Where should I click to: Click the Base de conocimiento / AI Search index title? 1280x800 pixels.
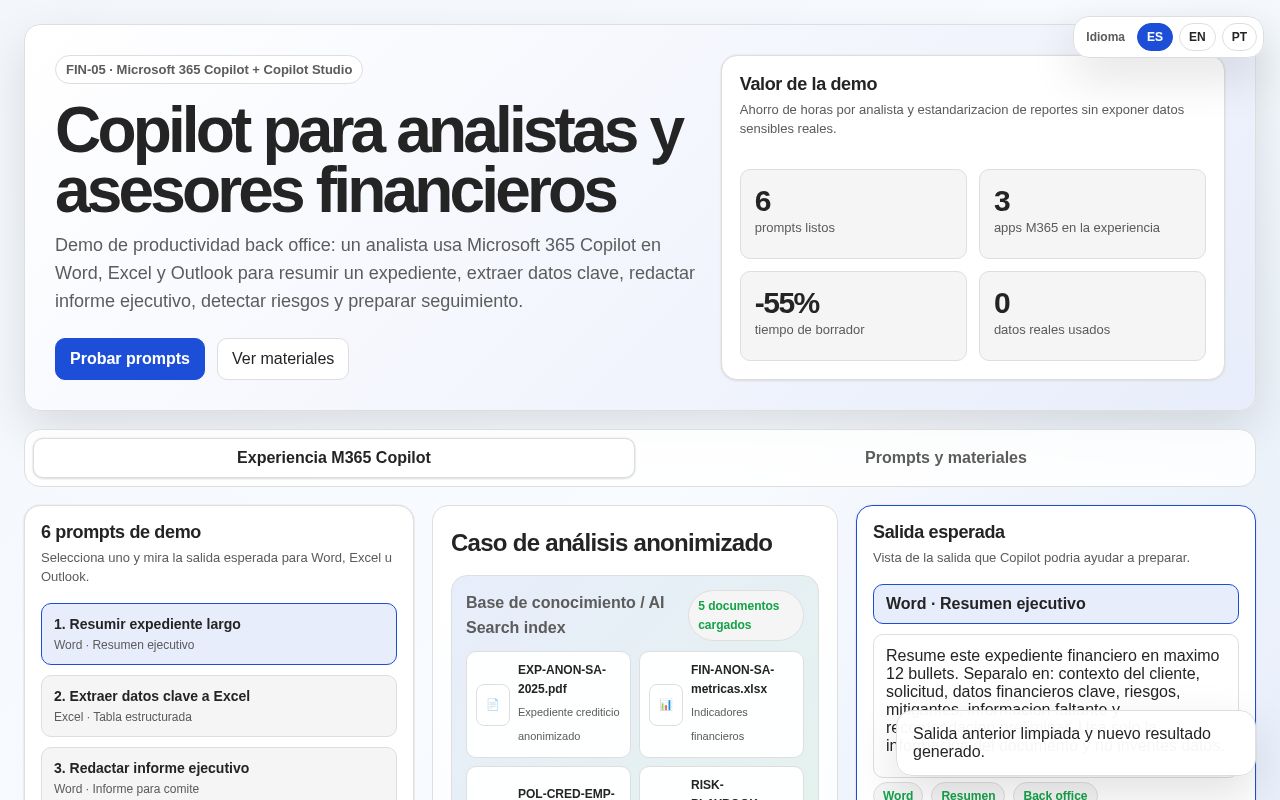[565, 615]
